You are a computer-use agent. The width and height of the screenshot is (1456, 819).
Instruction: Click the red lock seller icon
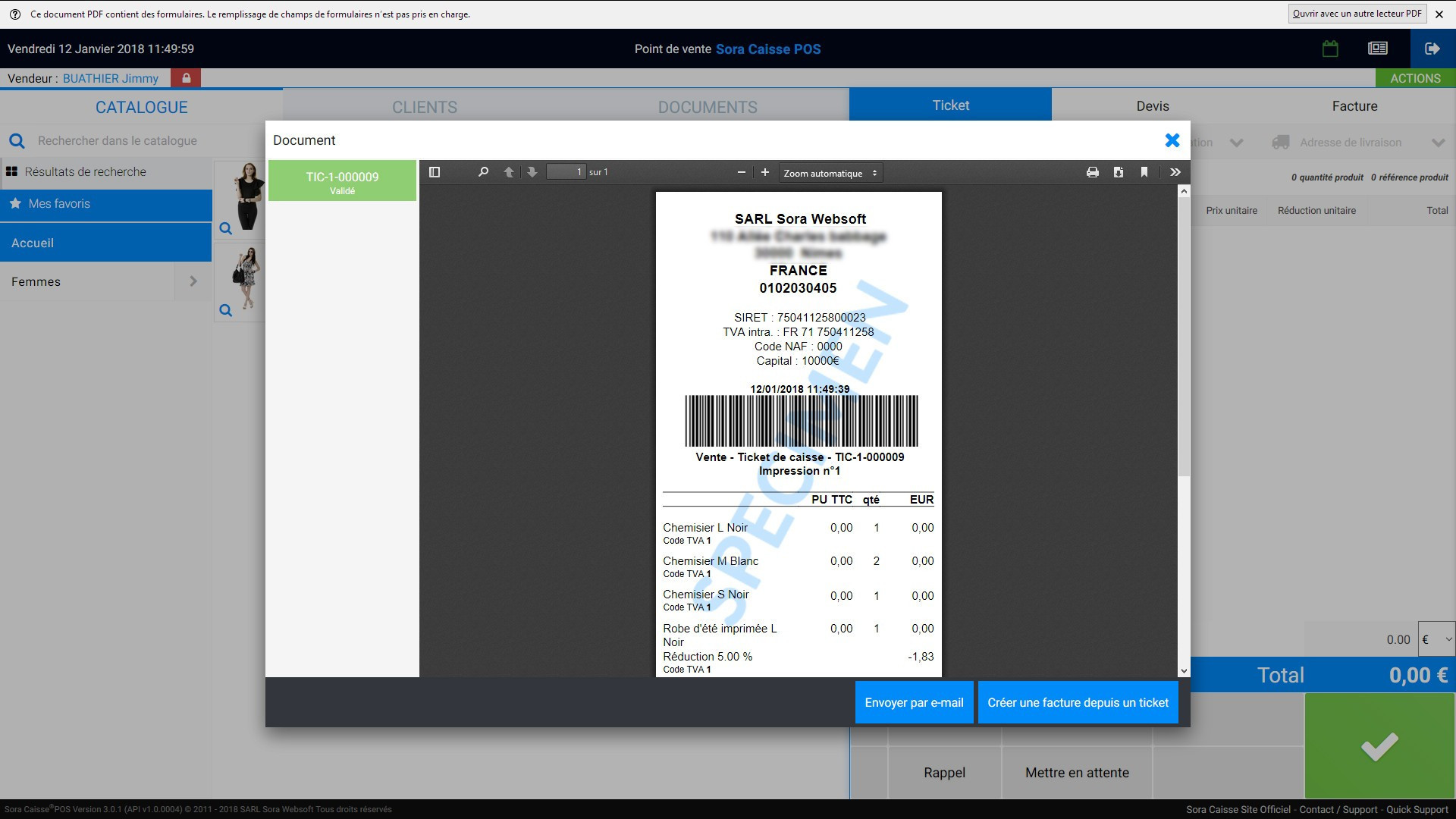186,78
